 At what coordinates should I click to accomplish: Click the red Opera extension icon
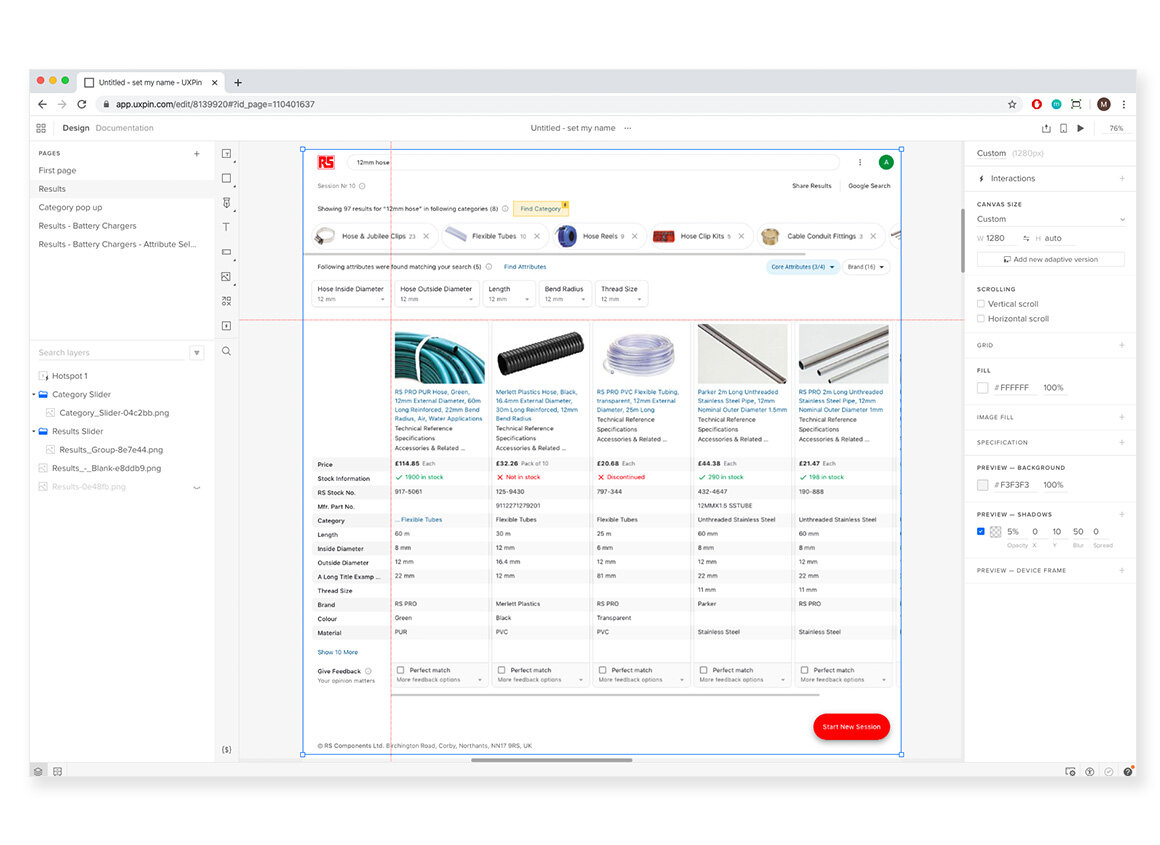[x=1036, y=104]
